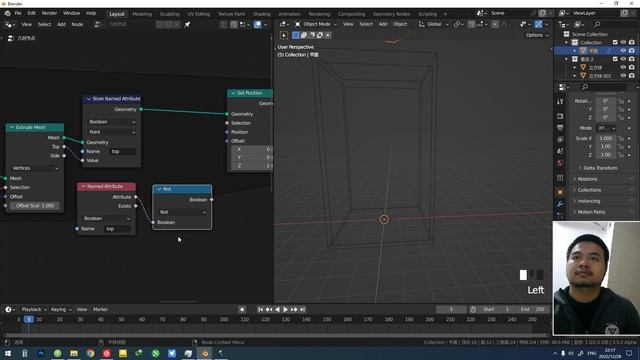
Task: Toggle Collection exclude checkbox in outliner
Action: [615, 42]
